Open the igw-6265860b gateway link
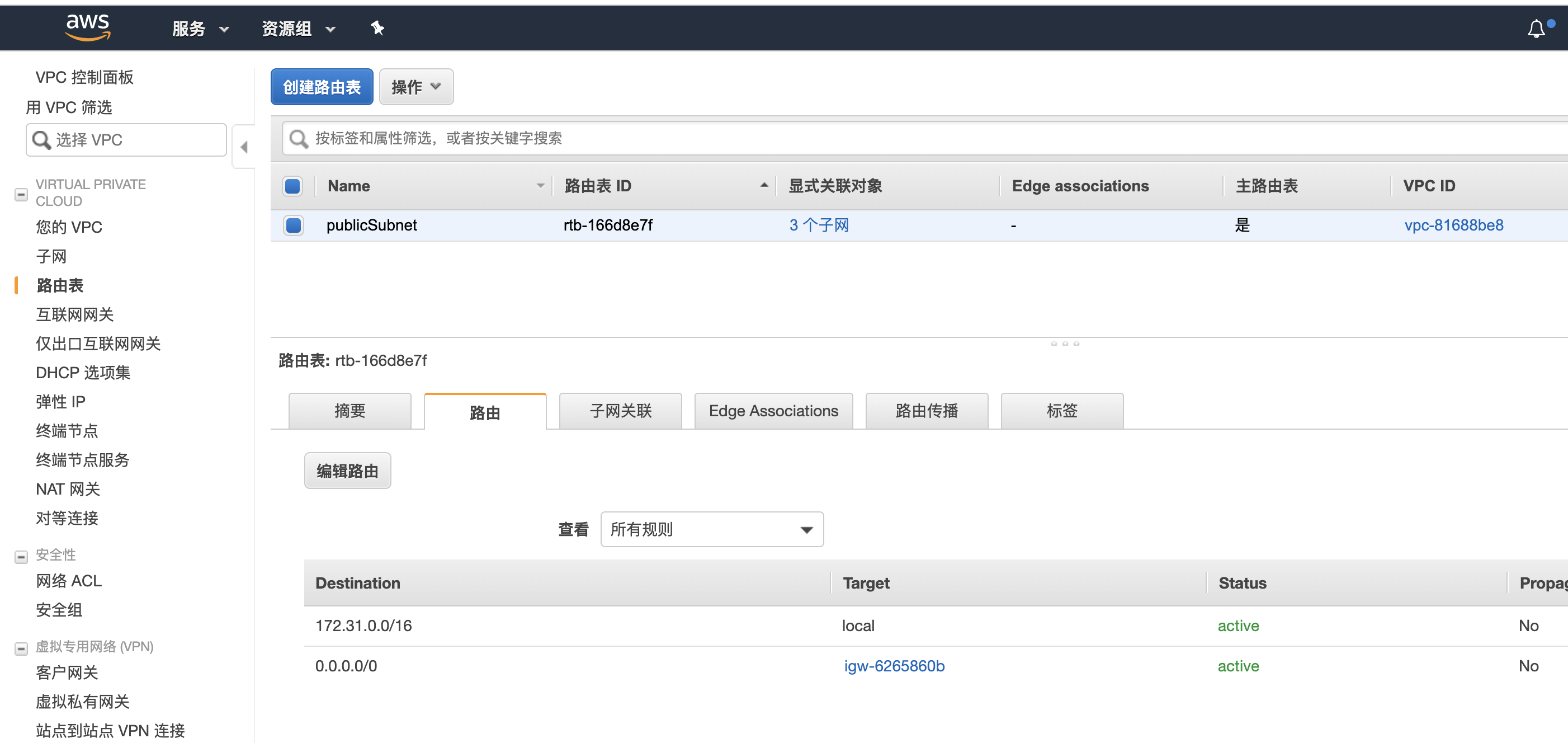Image resolution: width=1568 pixels, height=743 pixels. pyautogui.click(x=894, y=666)
